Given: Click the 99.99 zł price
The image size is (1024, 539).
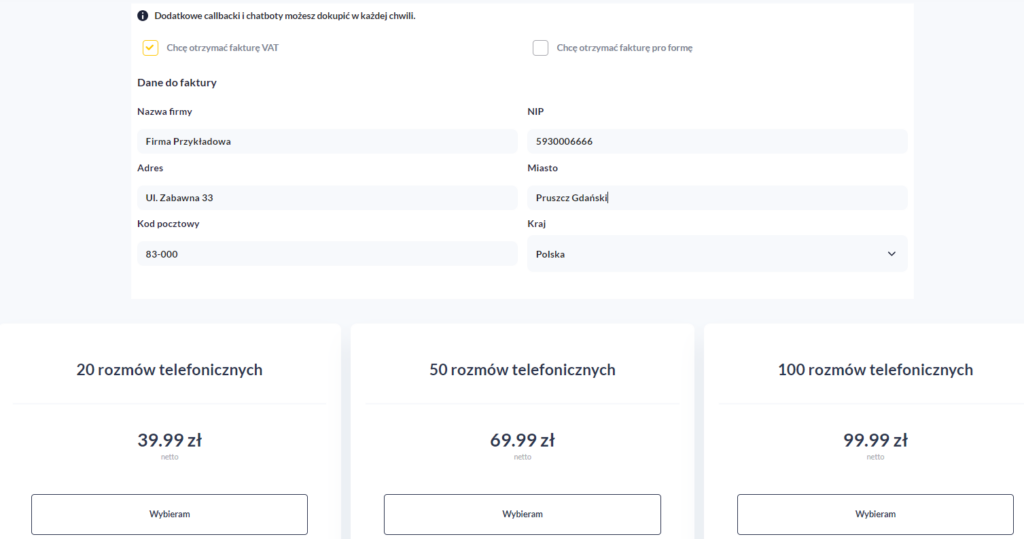Looking at the screenshot, I should [x=875, y=440].
